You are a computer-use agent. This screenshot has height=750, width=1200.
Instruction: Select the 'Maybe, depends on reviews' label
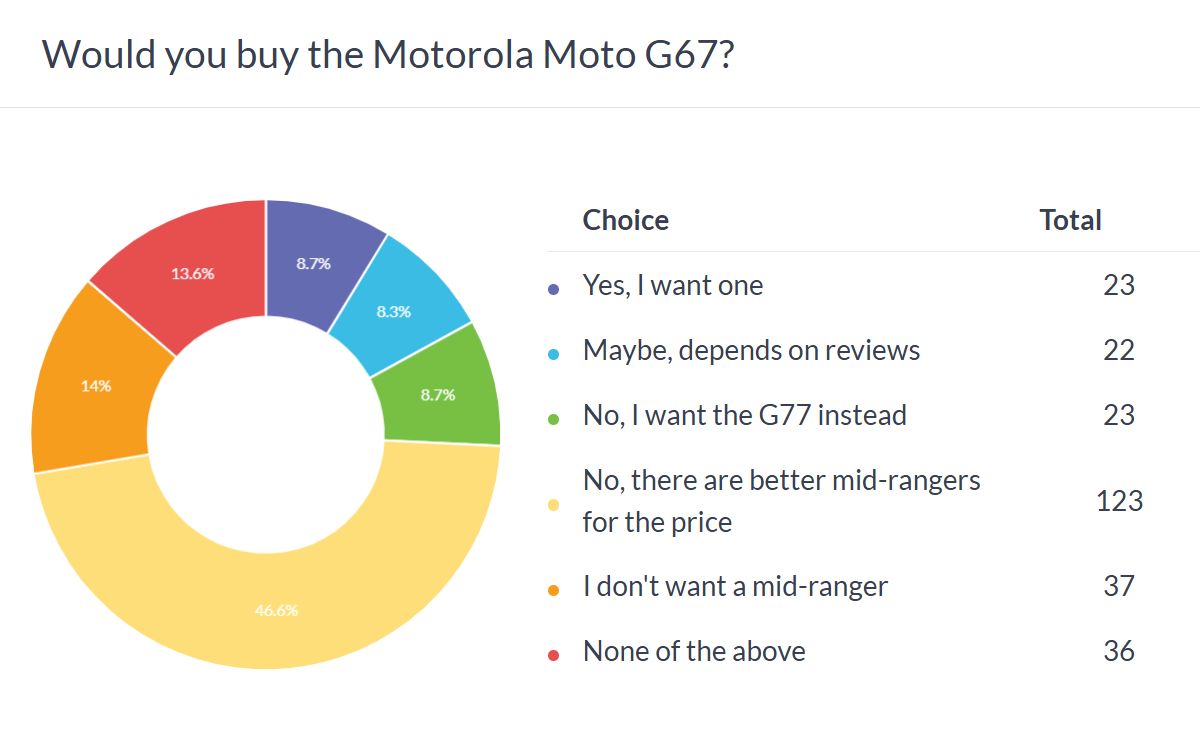(751, 351)
